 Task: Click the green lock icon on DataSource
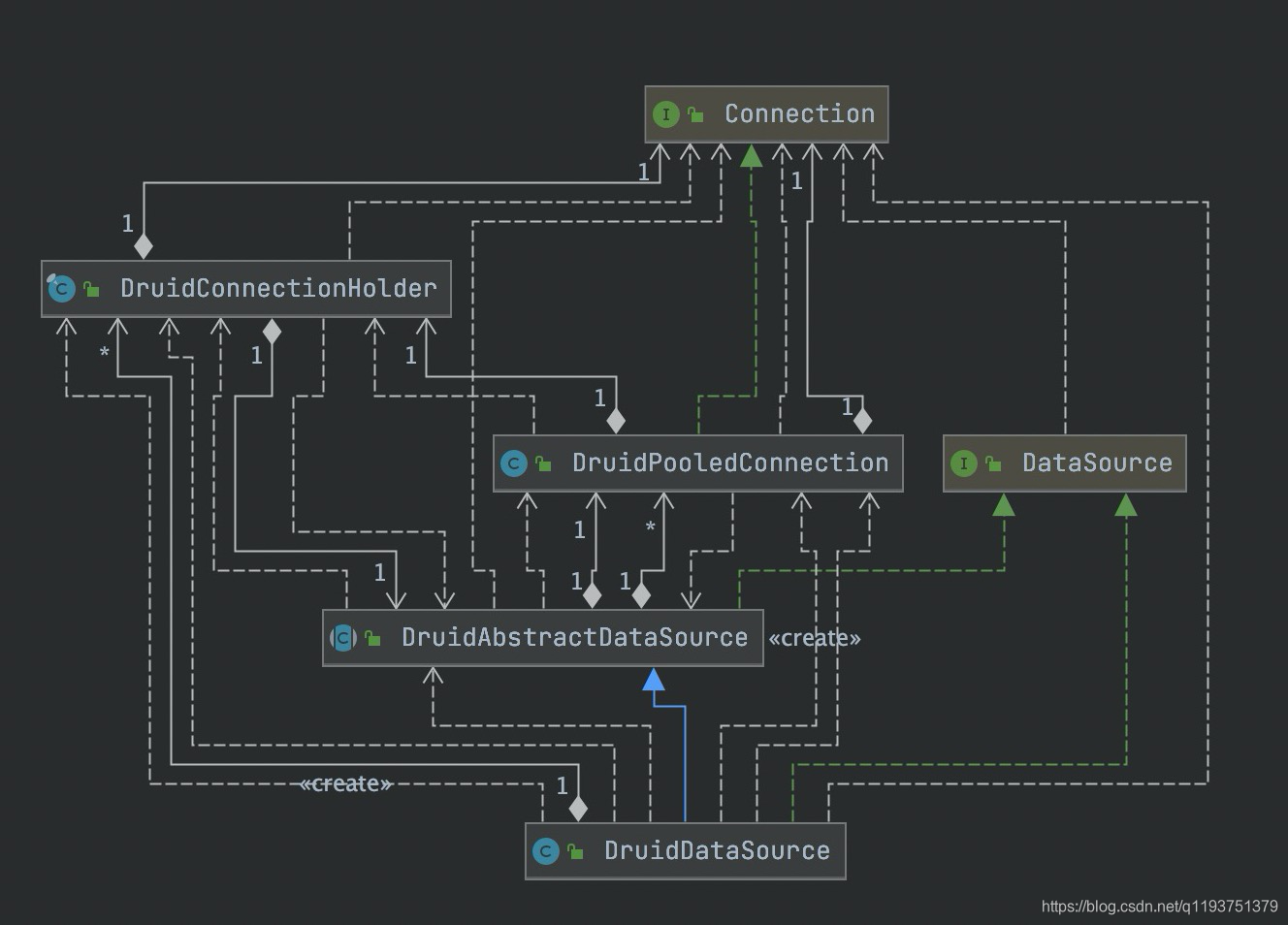[x=993, y=463]
